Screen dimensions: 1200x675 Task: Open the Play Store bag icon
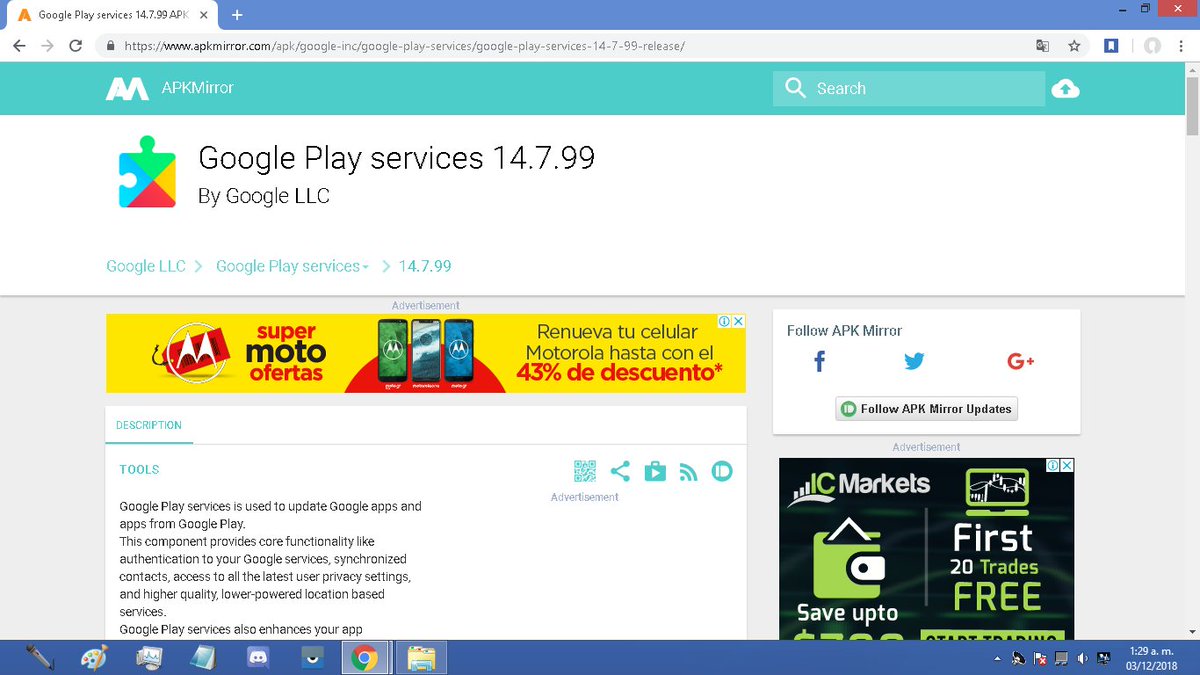coord(655,471)
